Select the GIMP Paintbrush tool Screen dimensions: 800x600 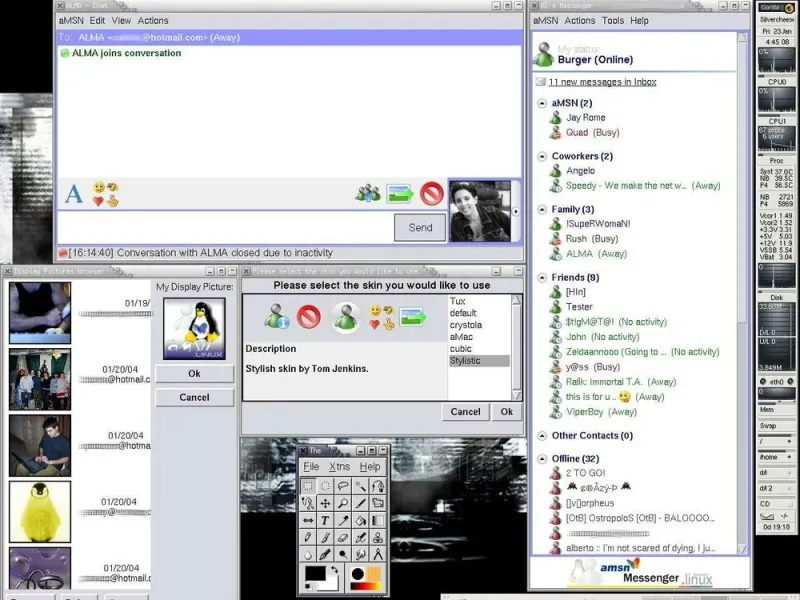pos(325,537)
